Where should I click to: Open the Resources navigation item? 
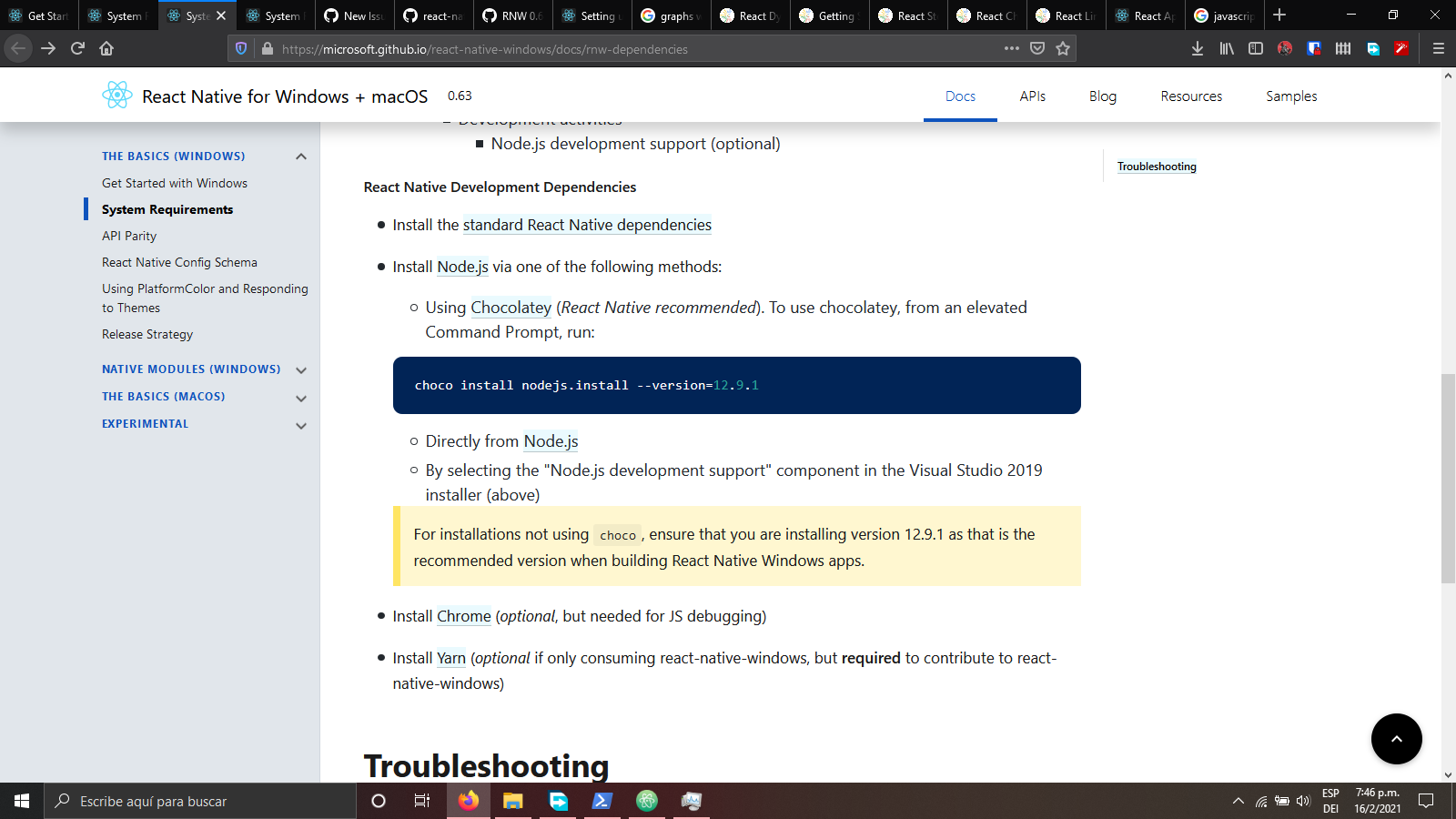click(1191, 96)
